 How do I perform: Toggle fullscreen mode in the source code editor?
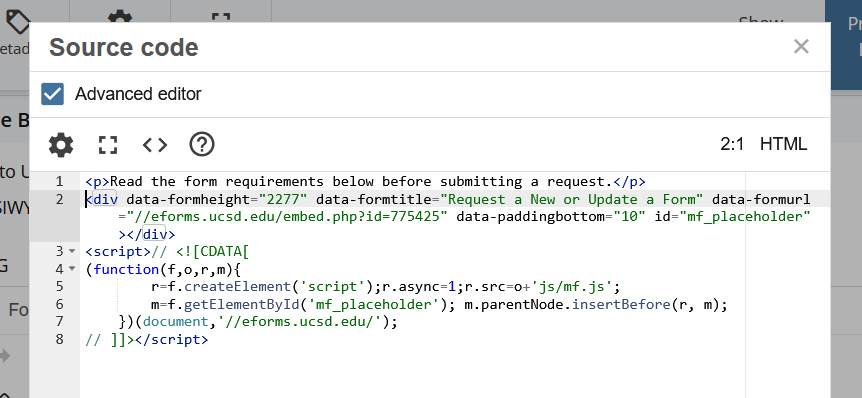(x=108, y=145)
